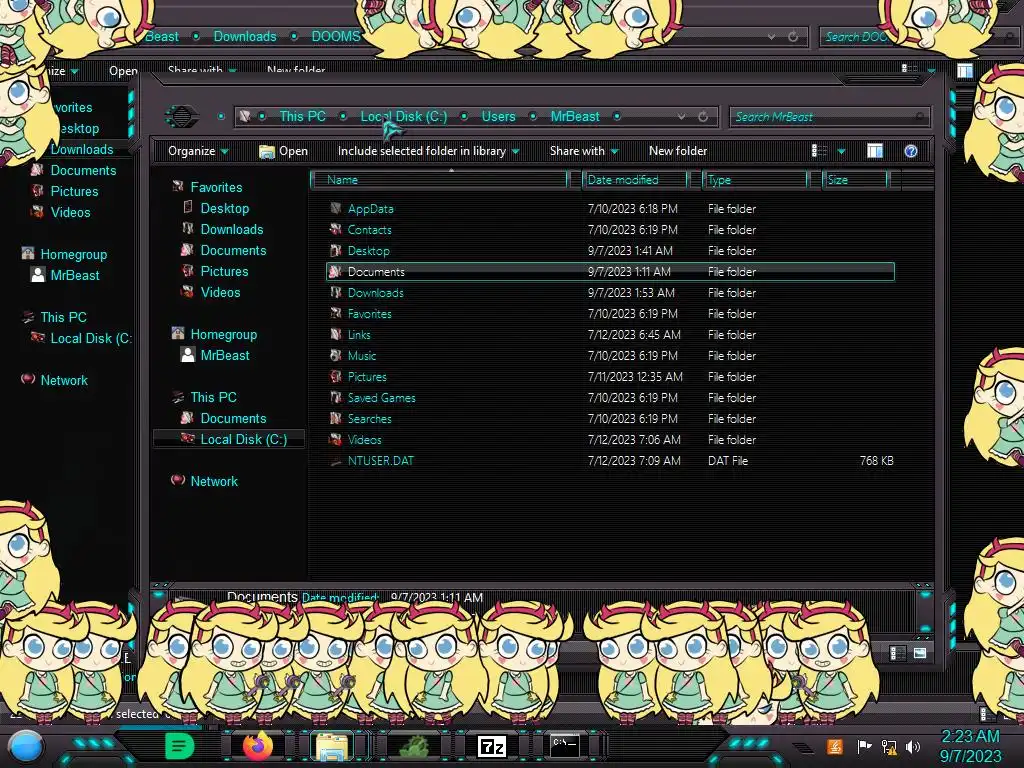Open the green notes app in taskbar

(179, 746)
